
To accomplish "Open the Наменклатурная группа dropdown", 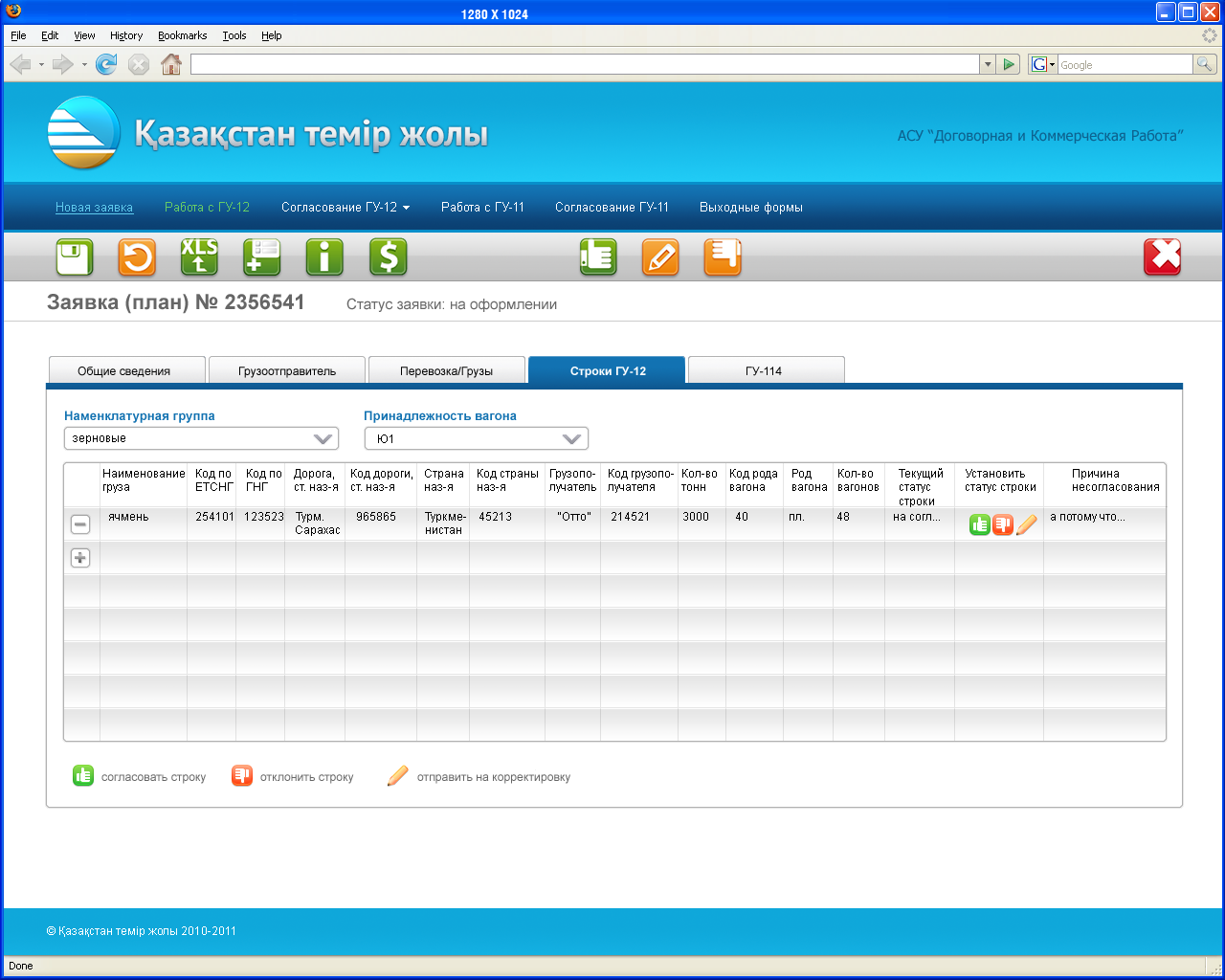I will pos(201,438).
